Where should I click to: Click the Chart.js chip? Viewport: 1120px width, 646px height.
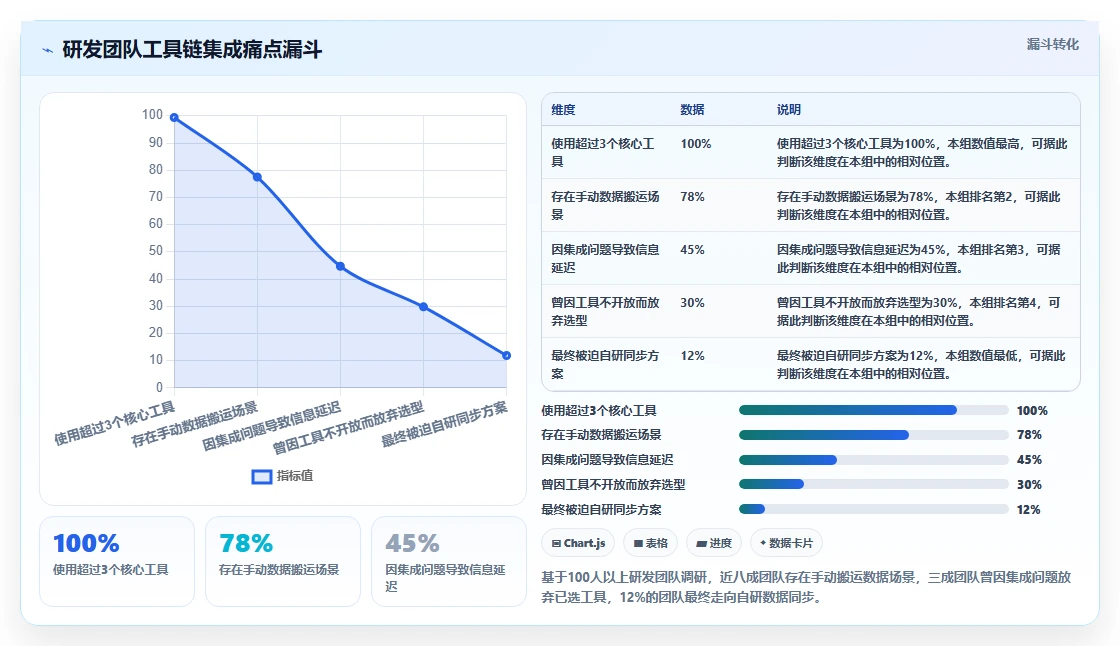pos(578,543)
